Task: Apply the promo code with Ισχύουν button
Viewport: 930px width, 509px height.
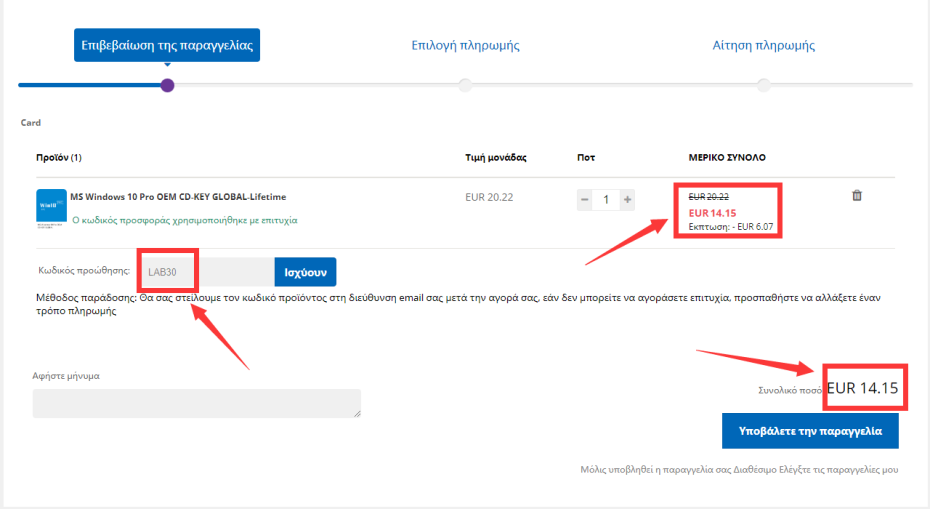Action: 305,272
